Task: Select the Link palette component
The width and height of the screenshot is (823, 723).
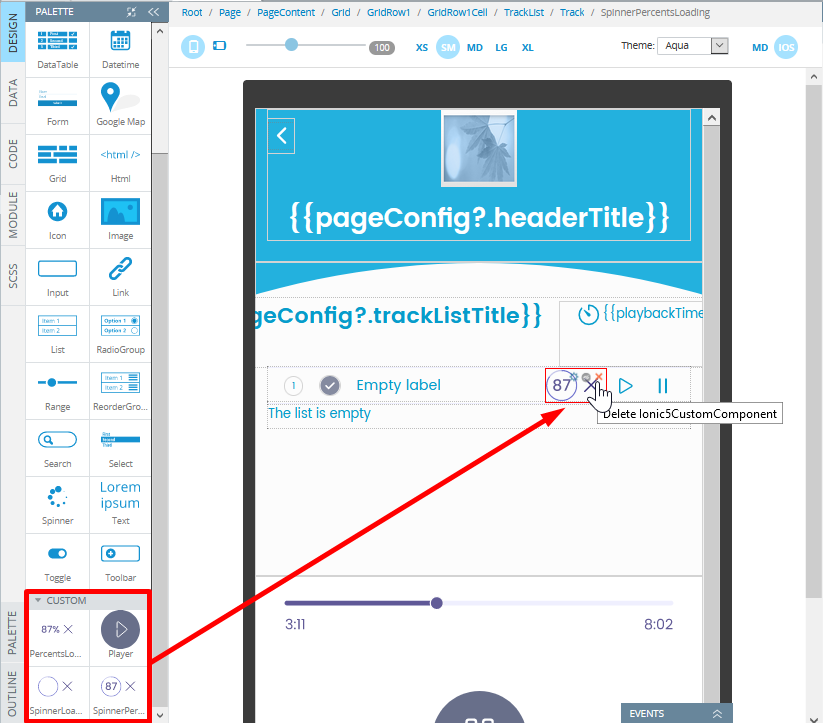Action: click(x=120, y=278)
